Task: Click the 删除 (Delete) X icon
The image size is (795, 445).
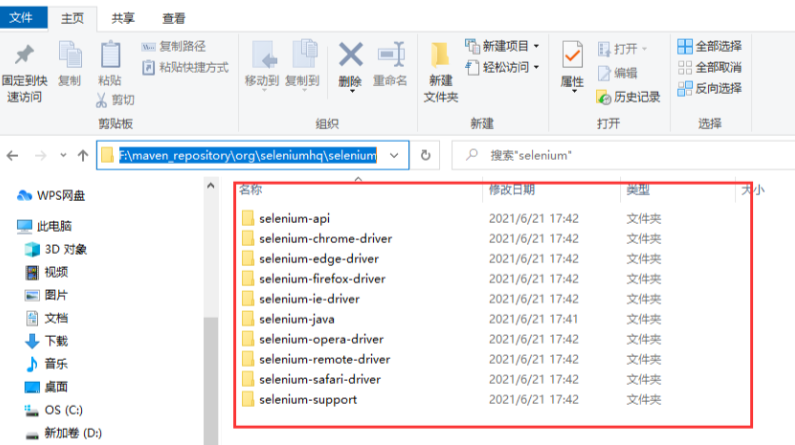Action: pyautogui.click(x=350, y=55)
